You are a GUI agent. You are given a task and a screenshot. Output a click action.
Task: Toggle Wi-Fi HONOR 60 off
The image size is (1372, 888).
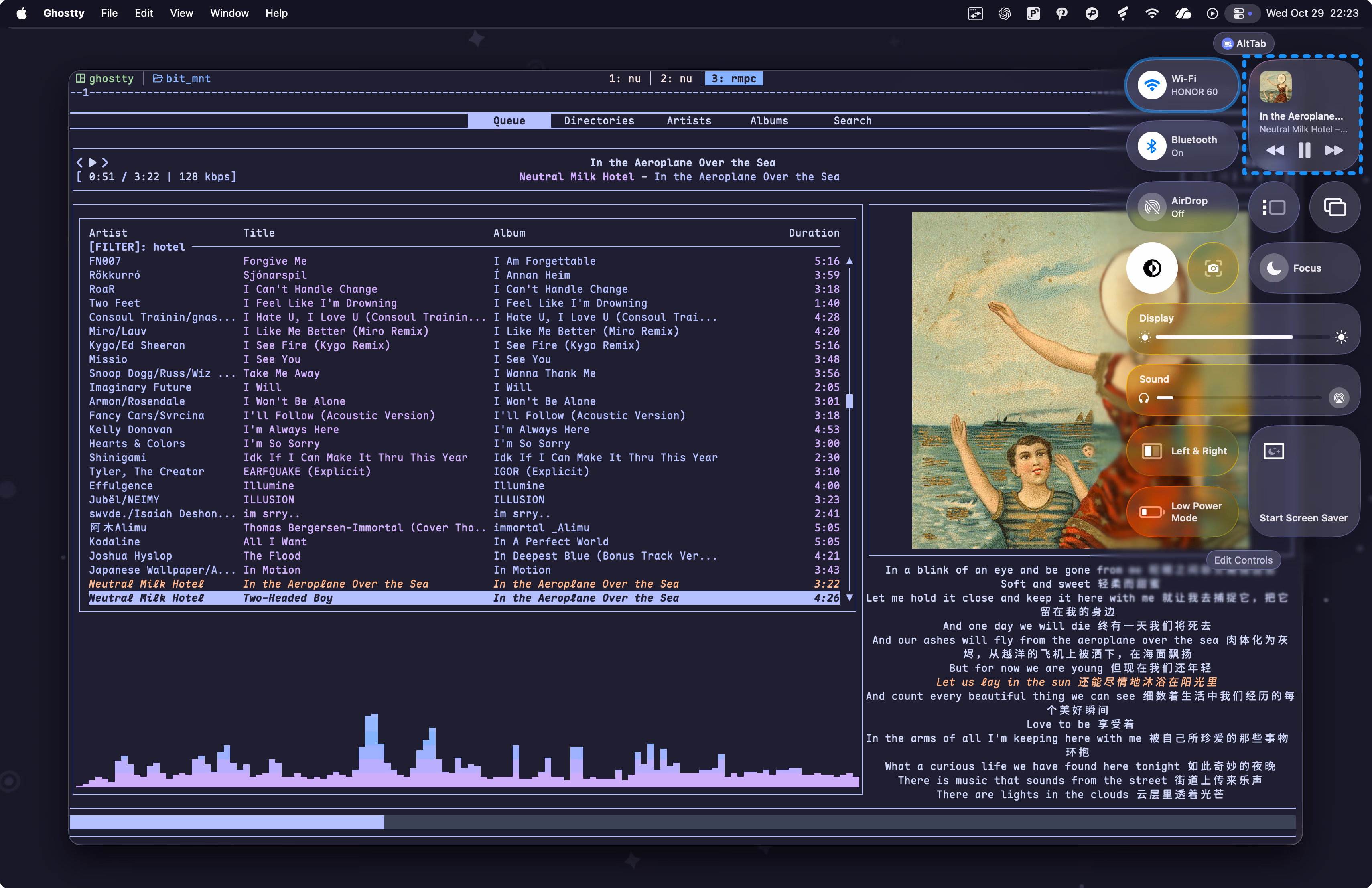pos(1152,85)
